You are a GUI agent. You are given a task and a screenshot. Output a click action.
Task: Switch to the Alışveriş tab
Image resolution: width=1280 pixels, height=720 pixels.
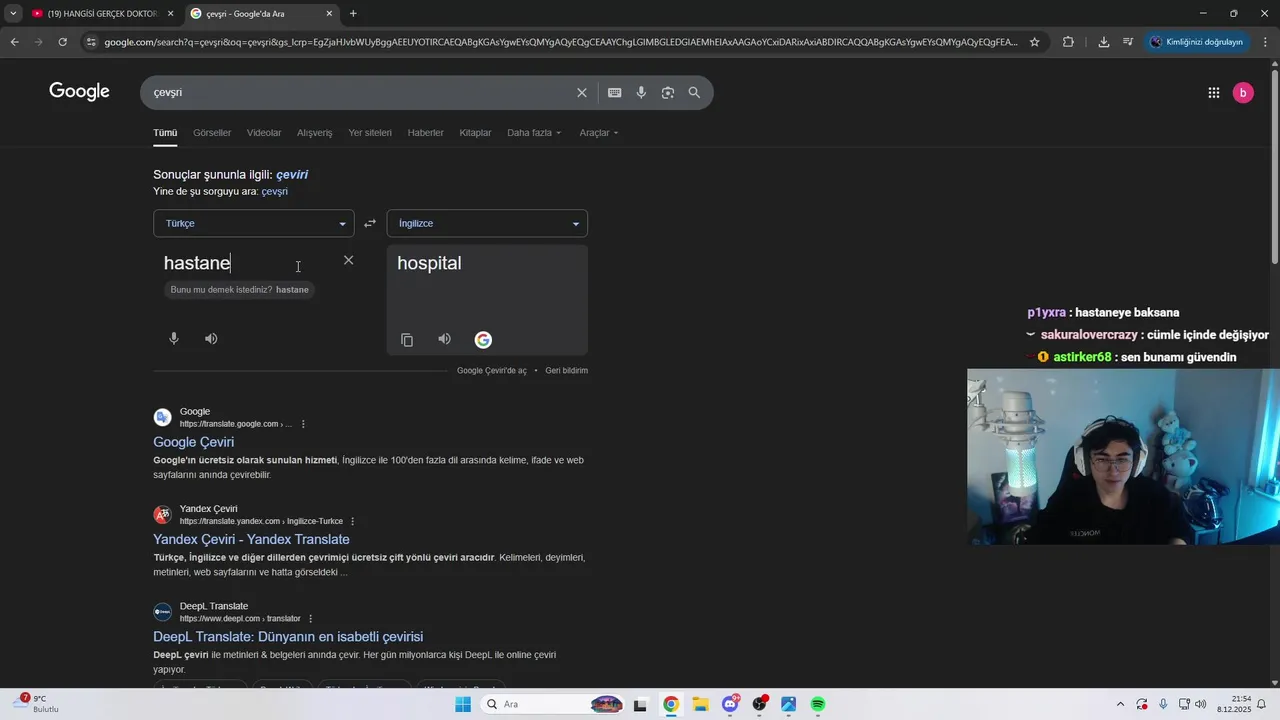coord(314,133)
